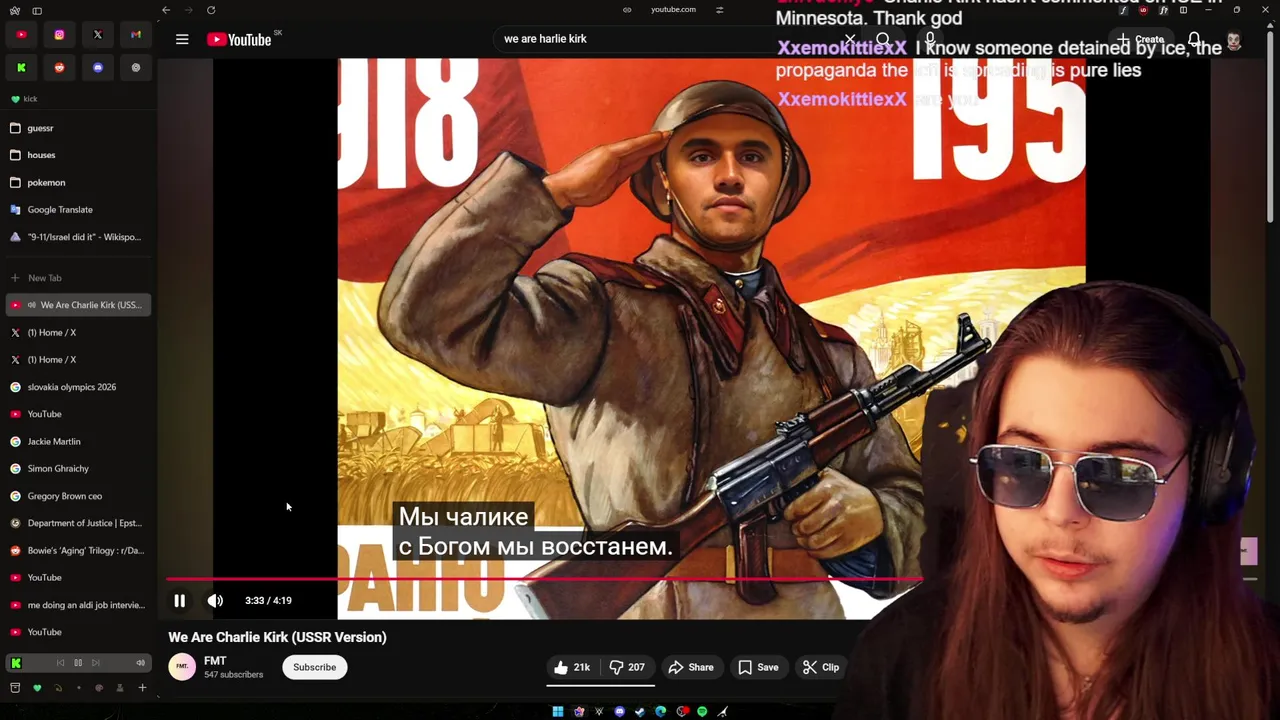Switch to the Jackie Martlin tab
Screen dimensions: 1280x720
click(79, 441)
